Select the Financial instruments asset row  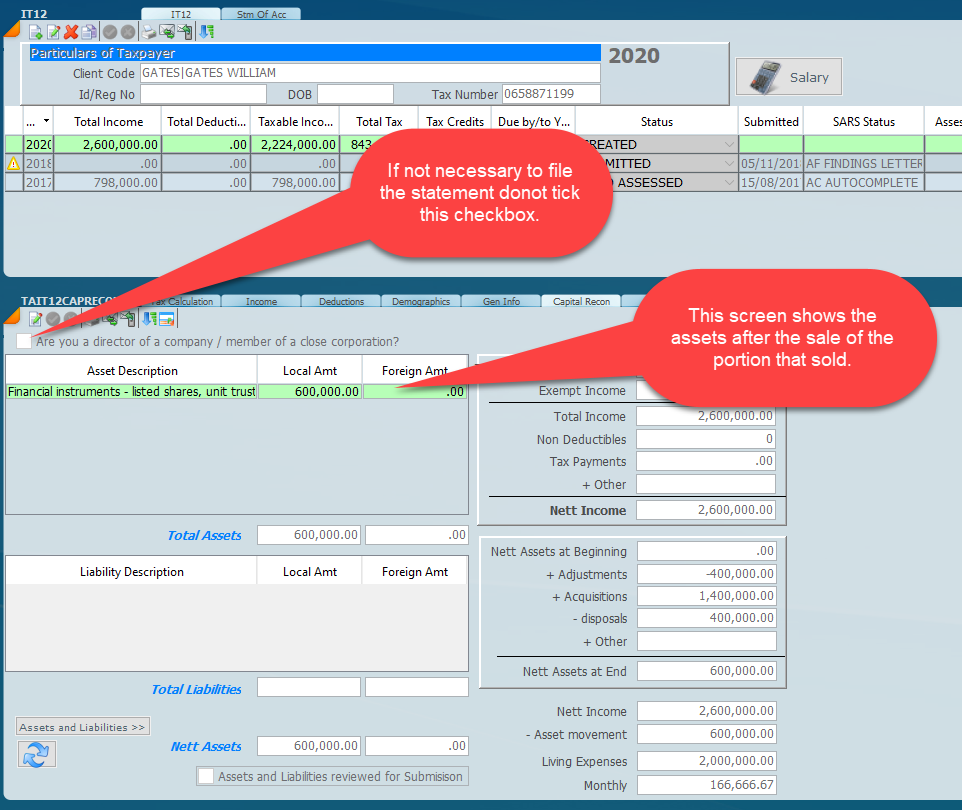coord(131,392)
